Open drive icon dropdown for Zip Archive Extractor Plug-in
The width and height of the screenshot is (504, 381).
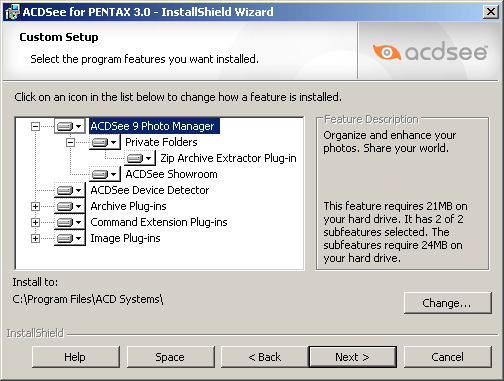coord(140,158)
